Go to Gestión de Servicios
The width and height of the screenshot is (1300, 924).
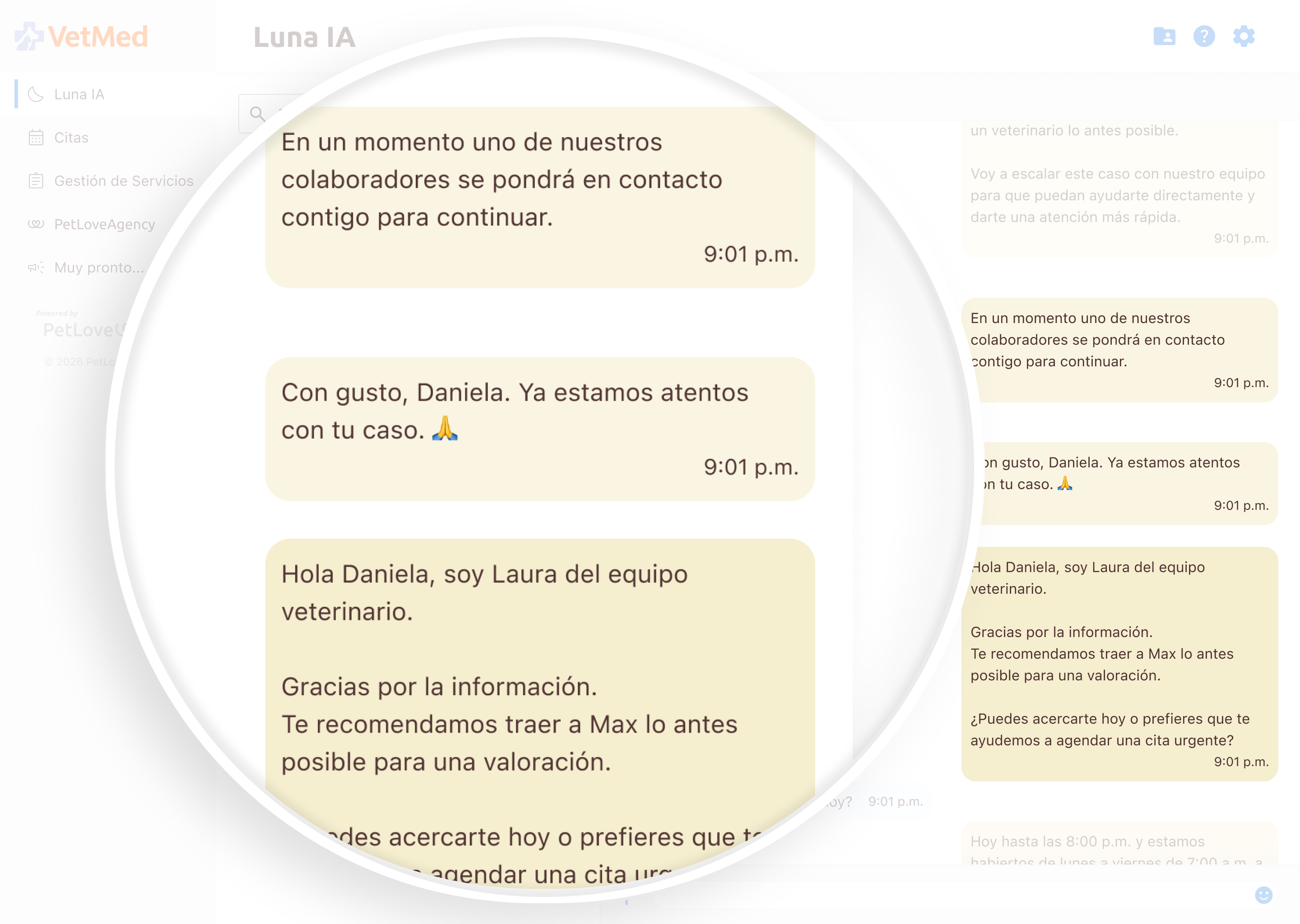108,181
